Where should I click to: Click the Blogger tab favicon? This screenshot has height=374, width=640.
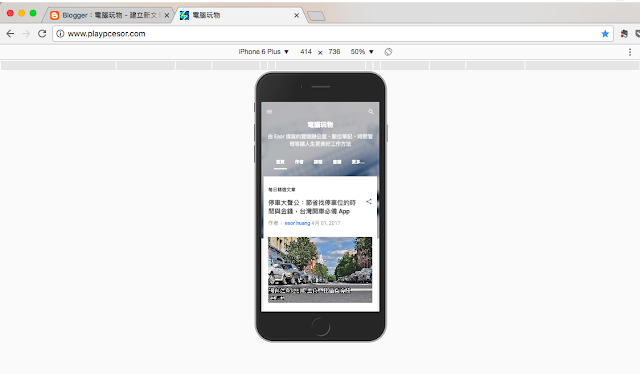(54, 16)
